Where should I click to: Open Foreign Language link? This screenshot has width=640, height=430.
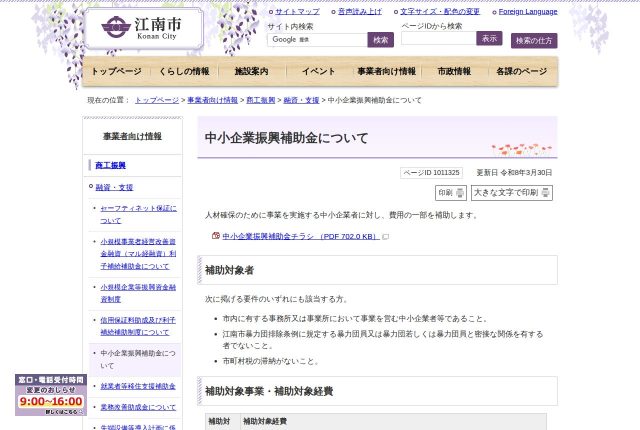tap(528, 11)
